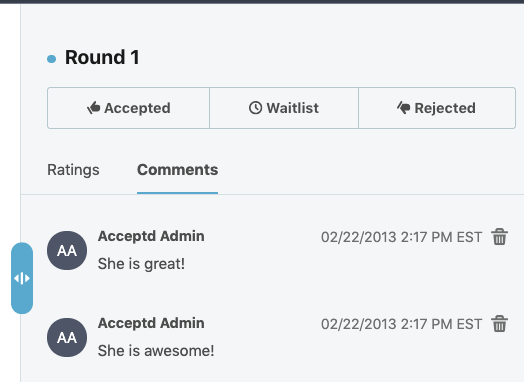Click the AA avatar on second comment
This screenshot has width=524, height=382.
pyautogui.click(x=67, y=337)
